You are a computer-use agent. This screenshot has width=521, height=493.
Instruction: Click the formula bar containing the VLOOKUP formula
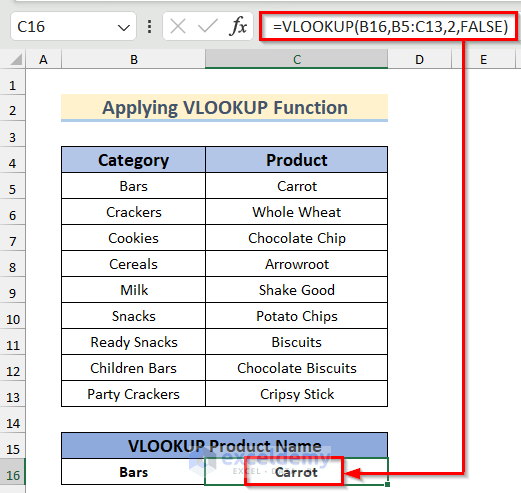click(389, 26)
